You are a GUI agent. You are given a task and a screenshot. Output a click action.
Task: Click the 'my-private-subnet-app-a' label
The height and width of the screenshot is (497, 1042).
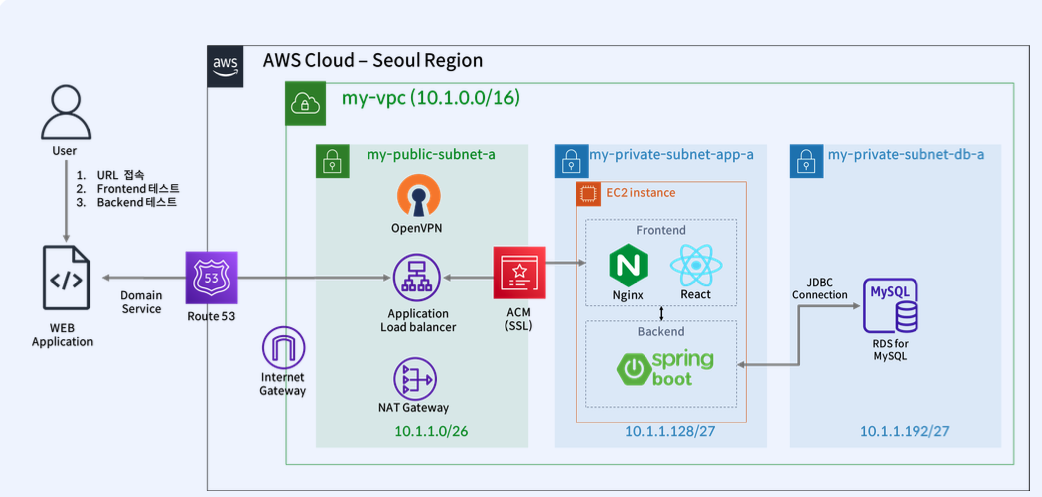[671, 155]
